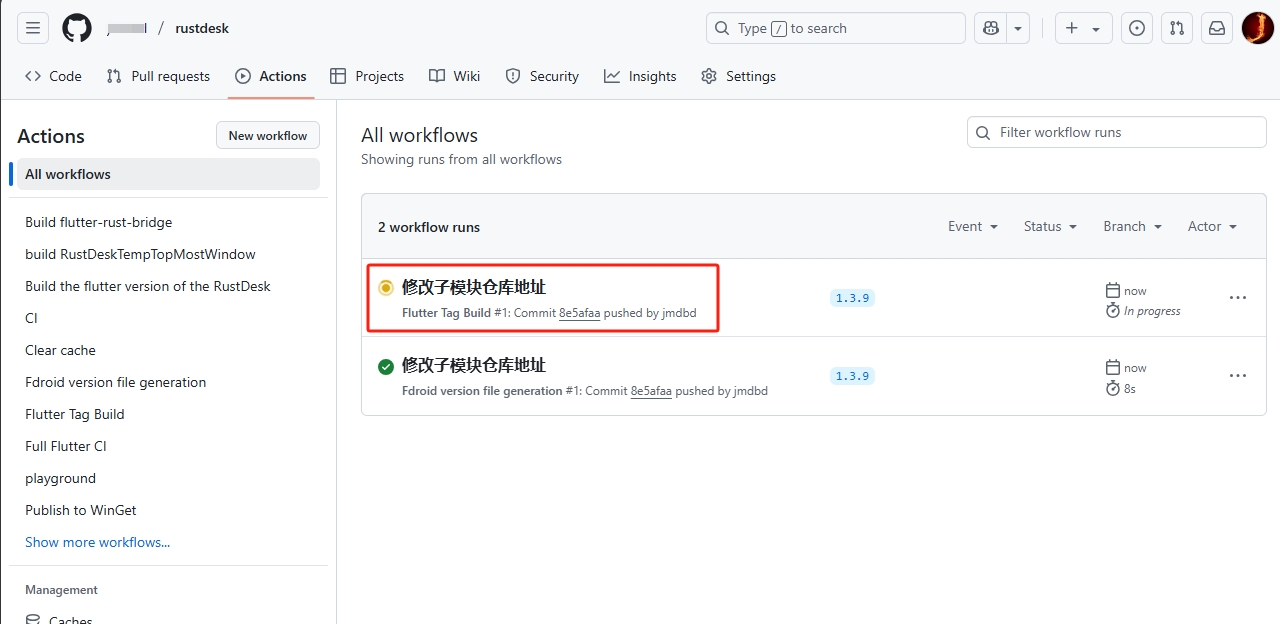1280x624 pixels.
Task: Click the Insights tab graph icon
Action: [x=612, y=76]
